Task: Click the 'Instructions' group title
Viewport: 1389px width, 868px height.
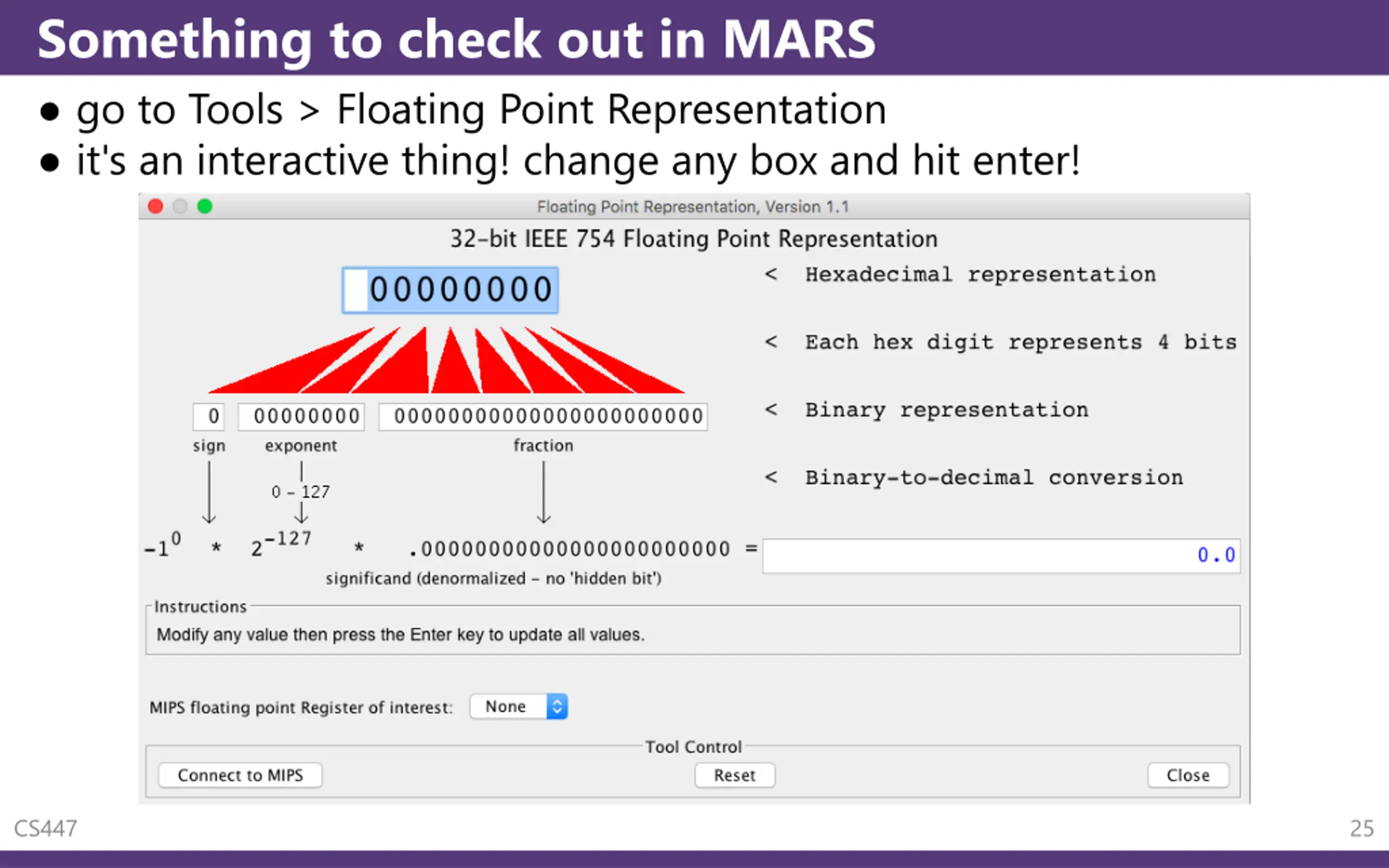Action: tap(200, 607)
